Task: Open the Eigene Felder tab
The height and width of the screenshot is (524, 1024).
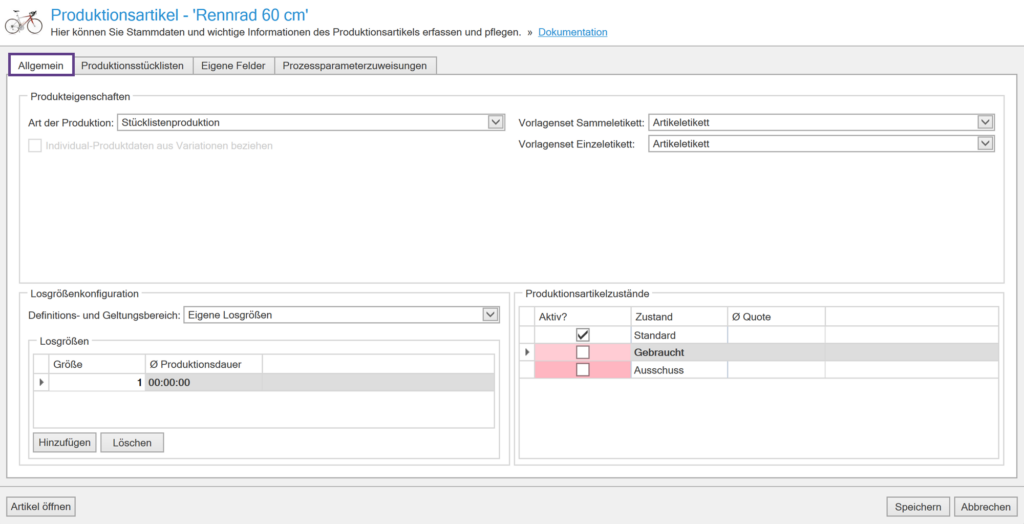Action: tap(233, 65)
